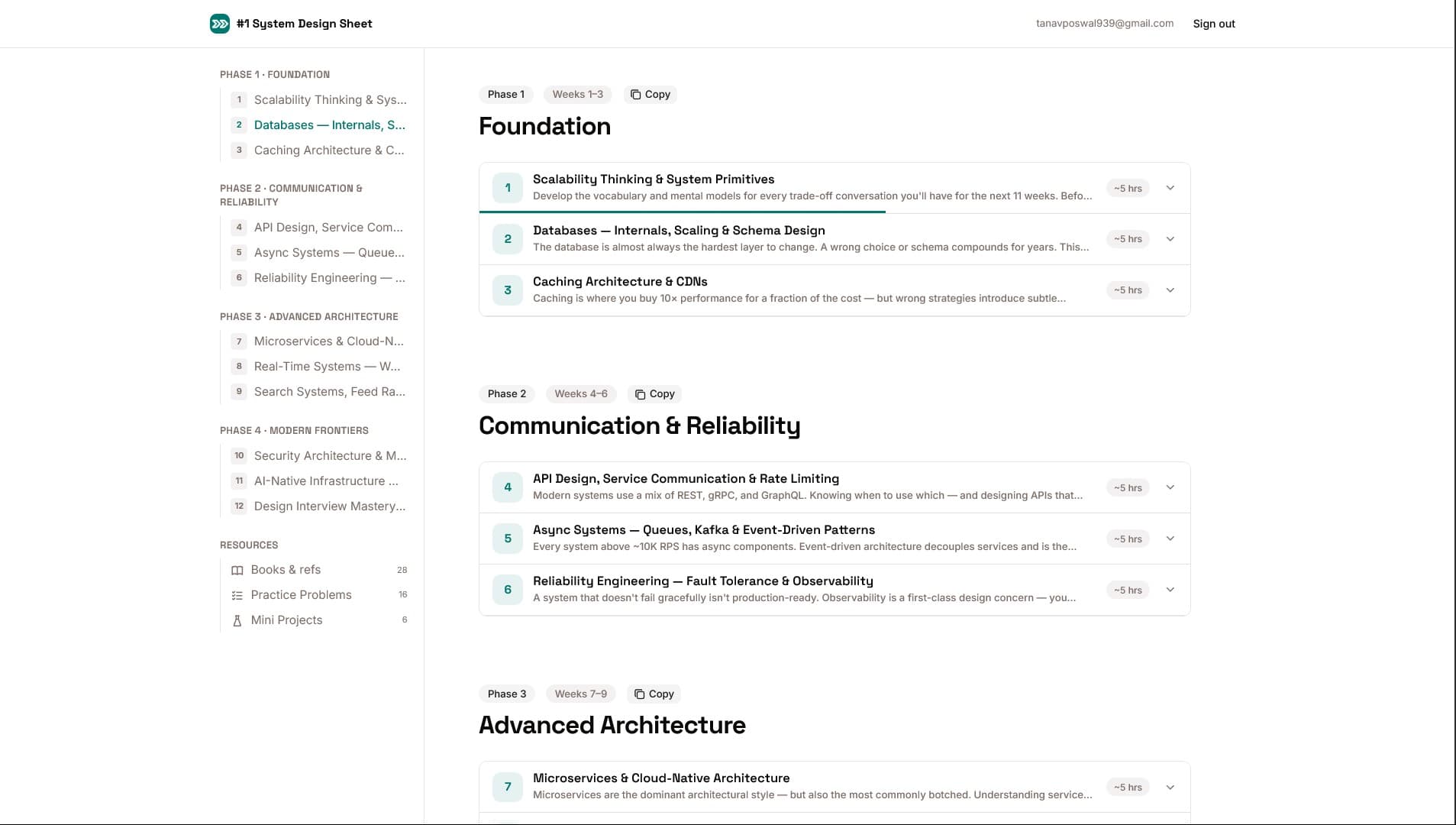Click the API Design, Service Communication & Rate Limiting title
The width and height of the screenshot is (1456, 825).
click(686, 479)
